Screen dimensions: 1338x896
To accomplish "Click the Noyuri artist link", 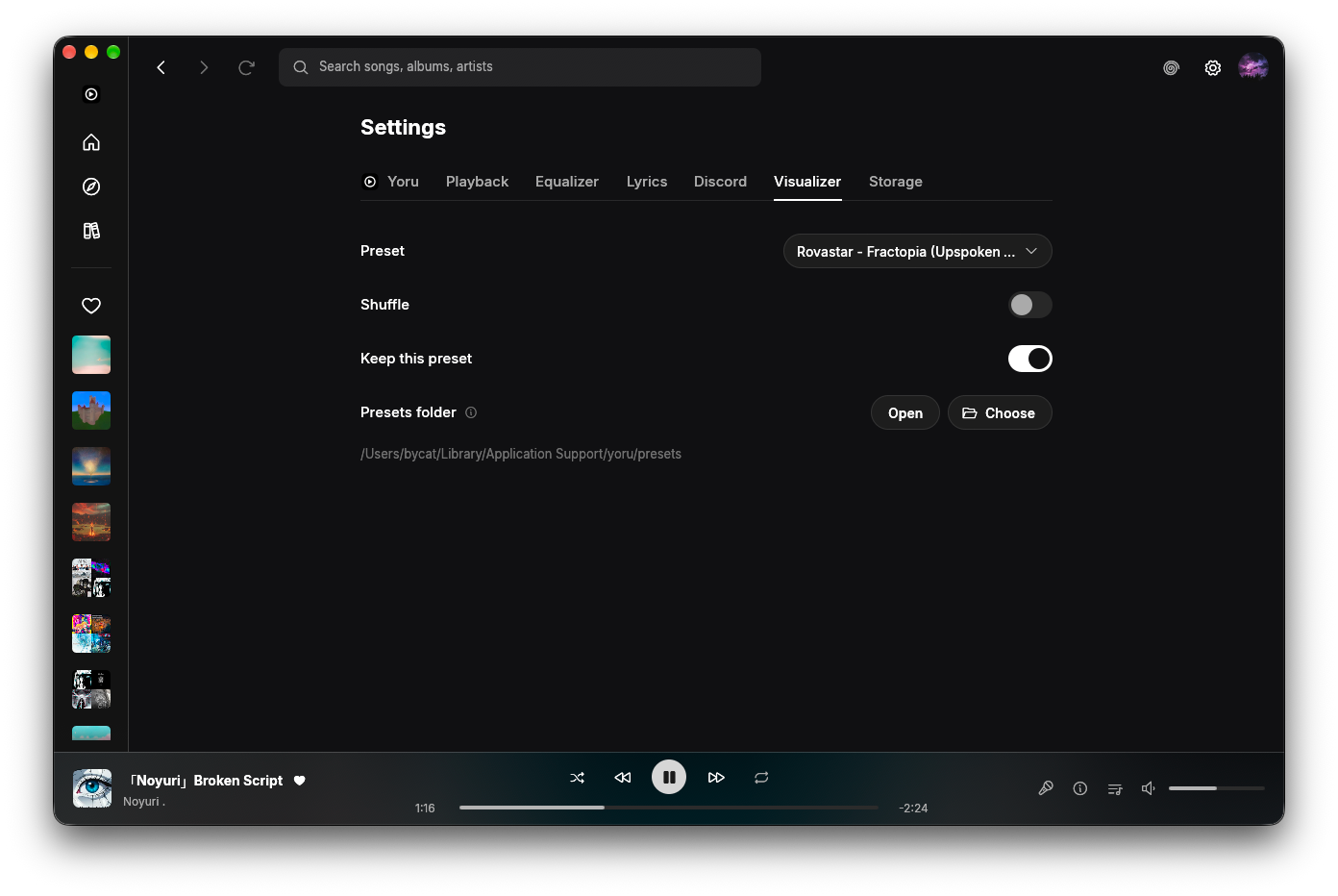I will (144, 802).
